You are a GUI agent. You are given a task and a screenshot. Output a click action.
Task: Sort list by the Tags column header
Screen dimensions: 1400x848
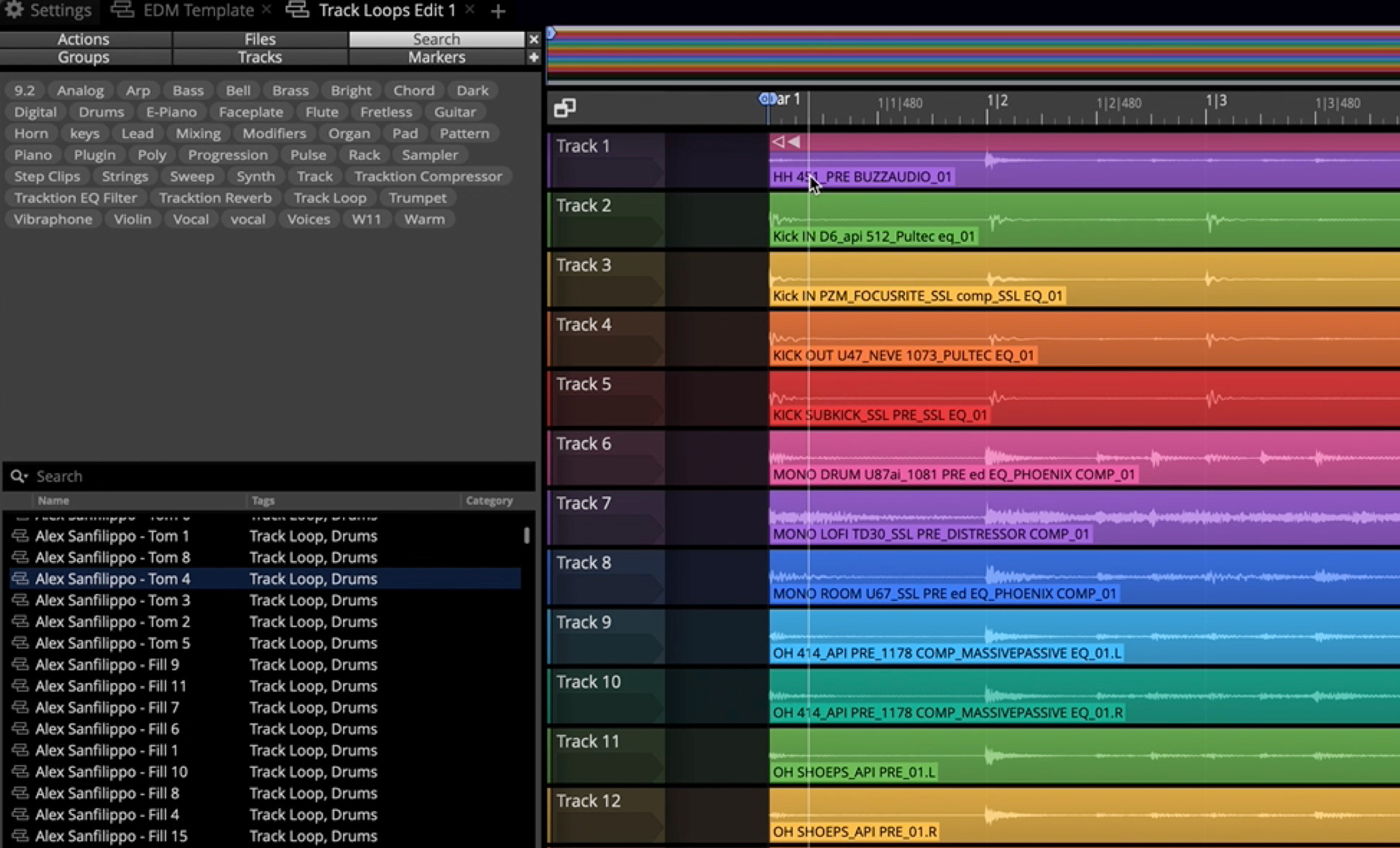(263, 500)
